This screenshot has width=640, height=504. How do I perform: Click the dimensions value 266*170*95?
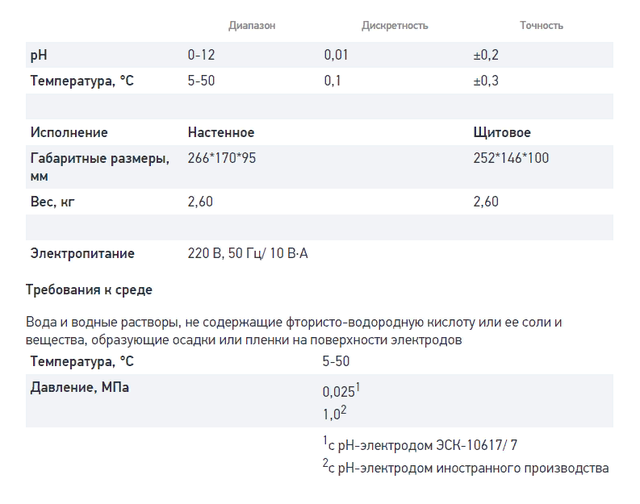point(222,158)
